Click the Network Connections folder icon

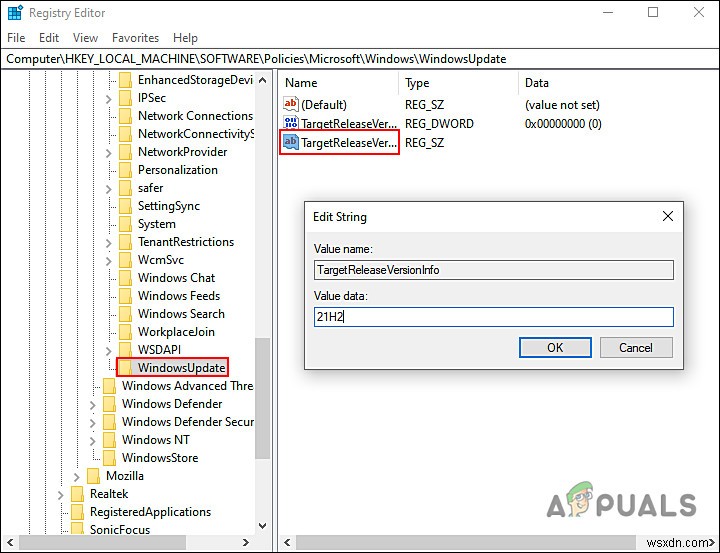coord(125,116)
